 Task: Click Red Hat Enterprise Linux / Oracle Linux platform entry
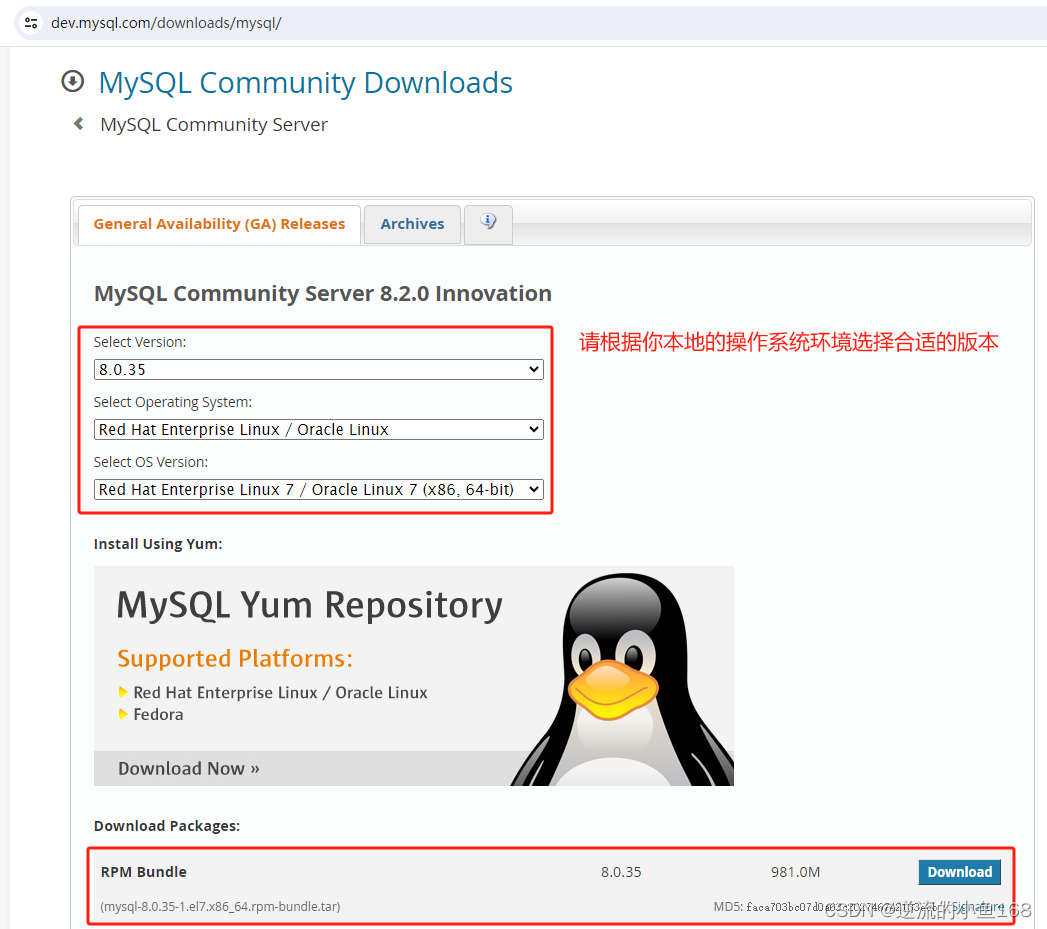pos(280,693)
